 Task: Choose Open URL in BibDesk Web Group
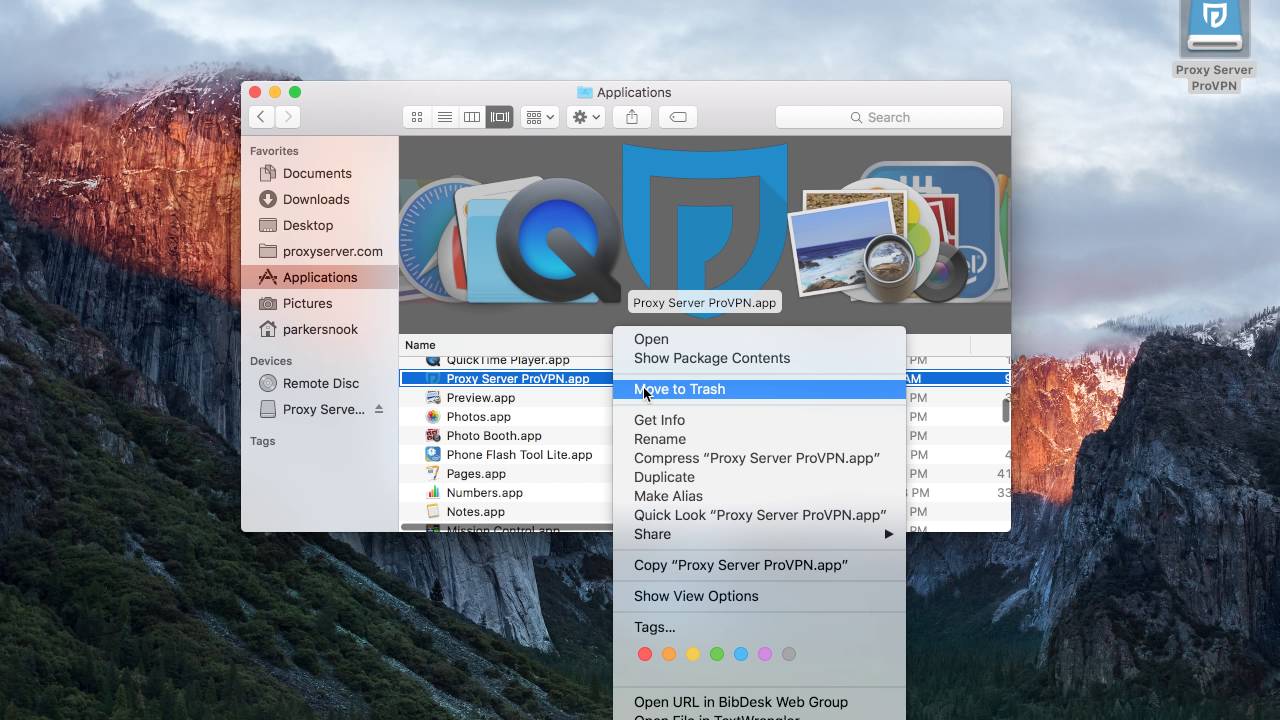[759, 702]
